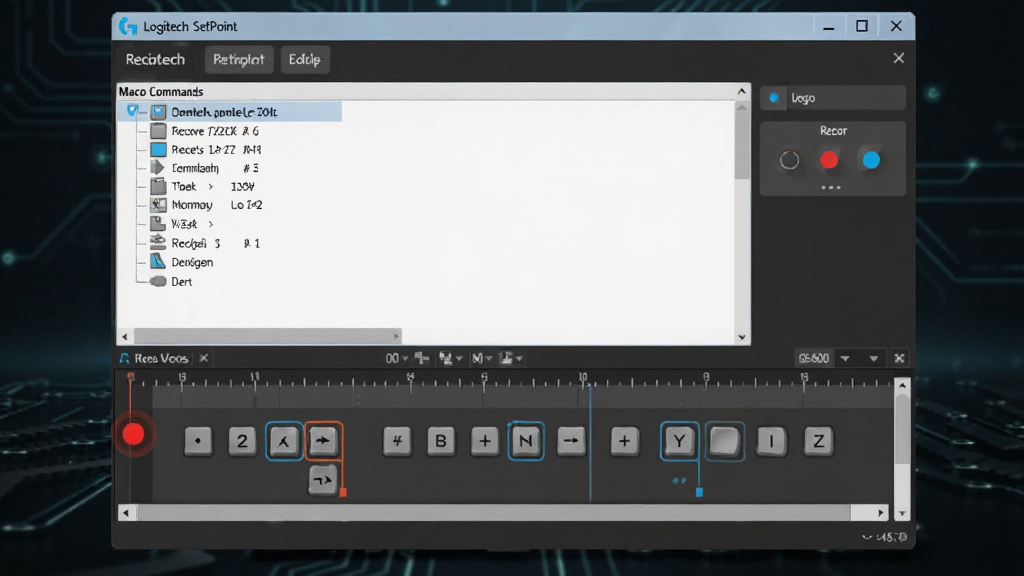This screenshot has height=576, width=1024.
Task: Switch to the Retnplot tab
Action: [239, 59]
